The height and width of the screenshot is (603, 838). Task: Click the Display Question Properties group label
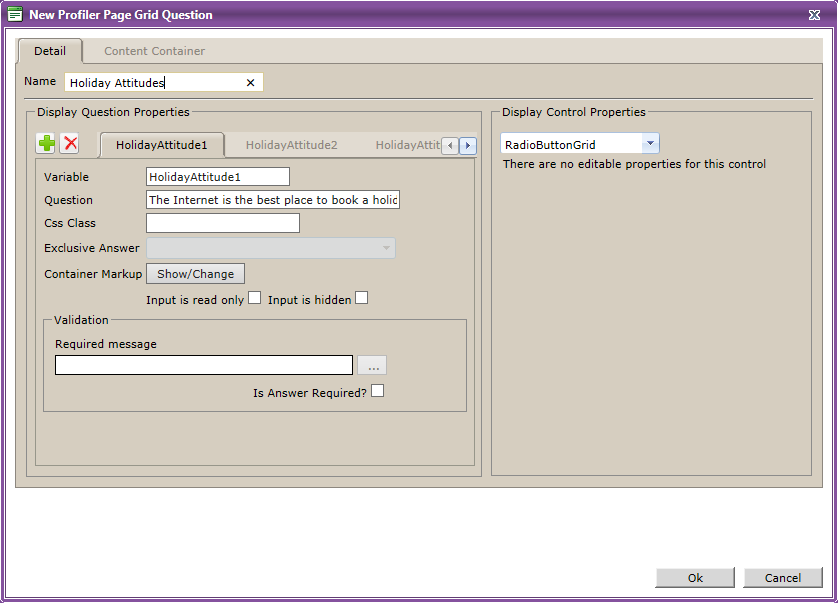(x=113, y=112)
